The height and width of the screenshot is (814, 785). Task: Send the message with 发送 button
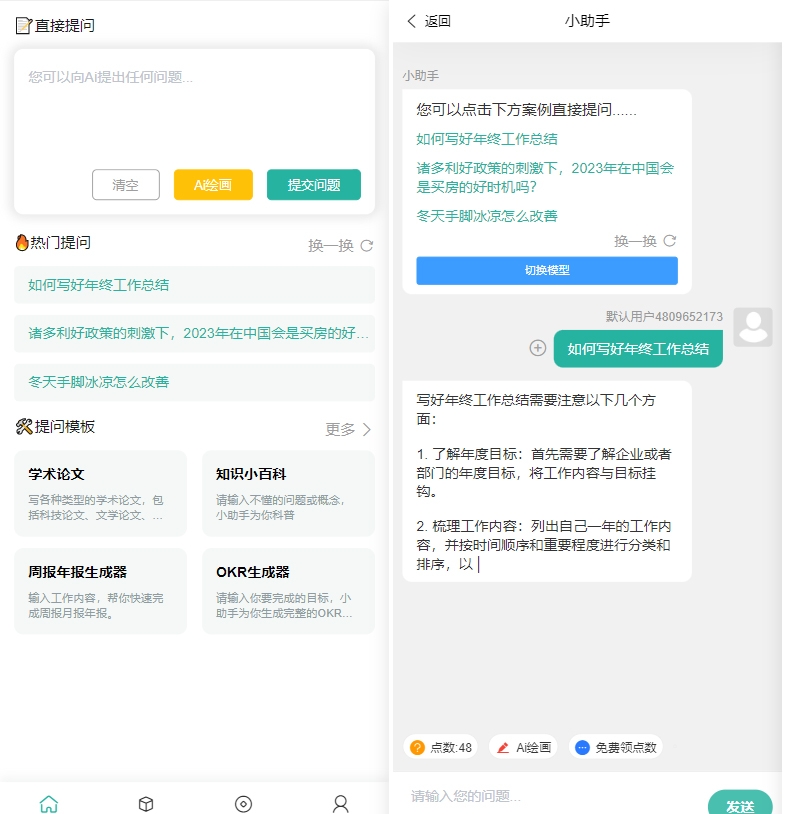[740, 804]
